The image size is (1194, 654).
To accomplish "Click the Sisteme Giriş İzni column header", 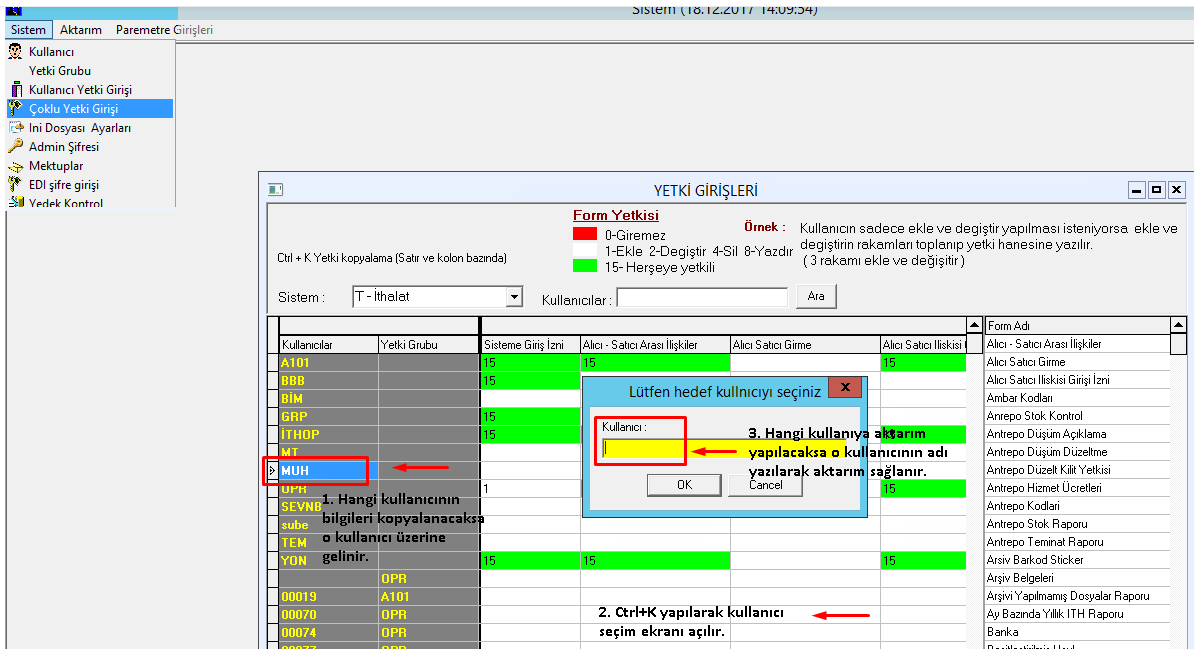I will coord(531,345).
